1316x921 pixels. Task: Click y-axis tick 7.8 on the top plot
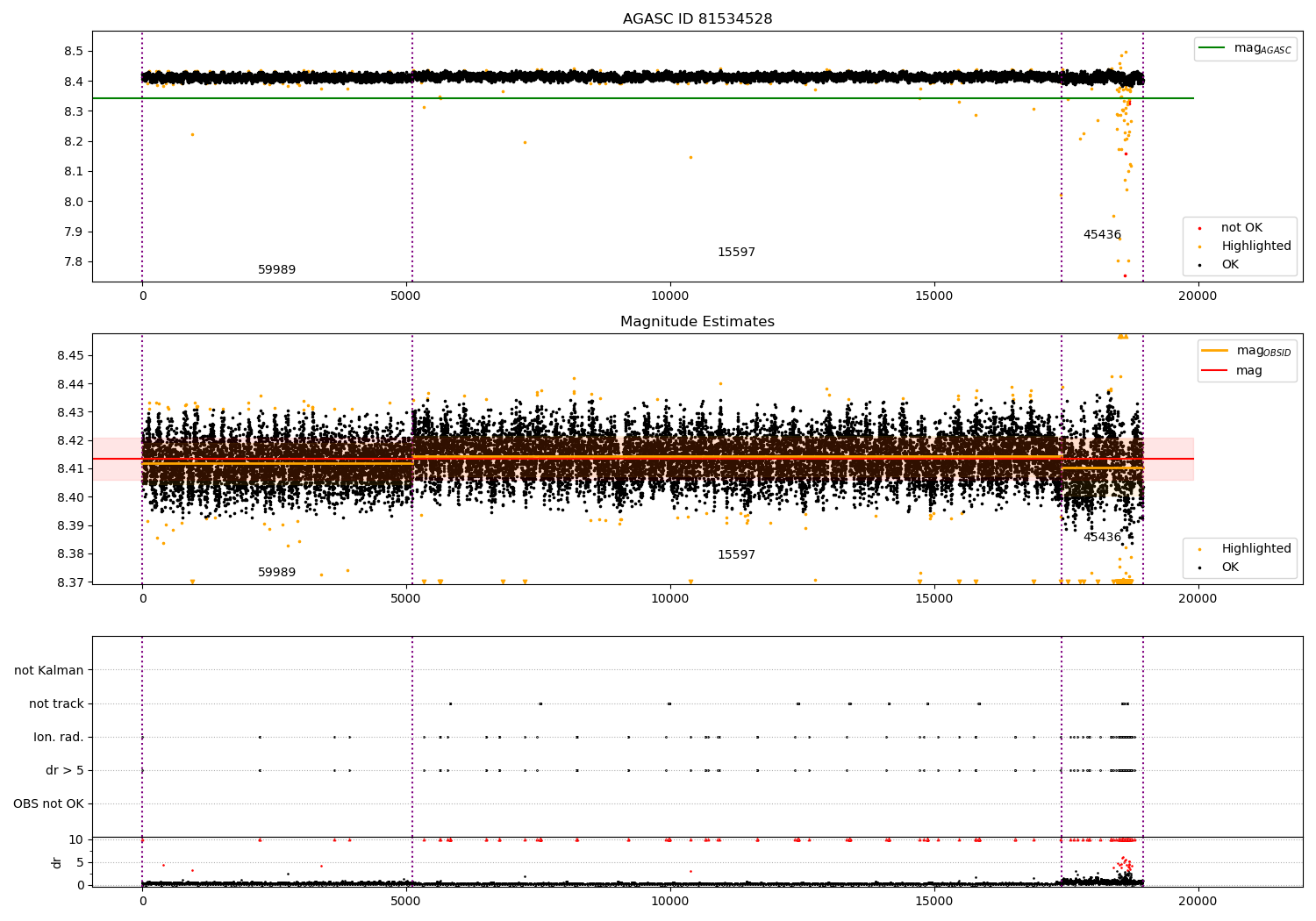click(74, 262)
